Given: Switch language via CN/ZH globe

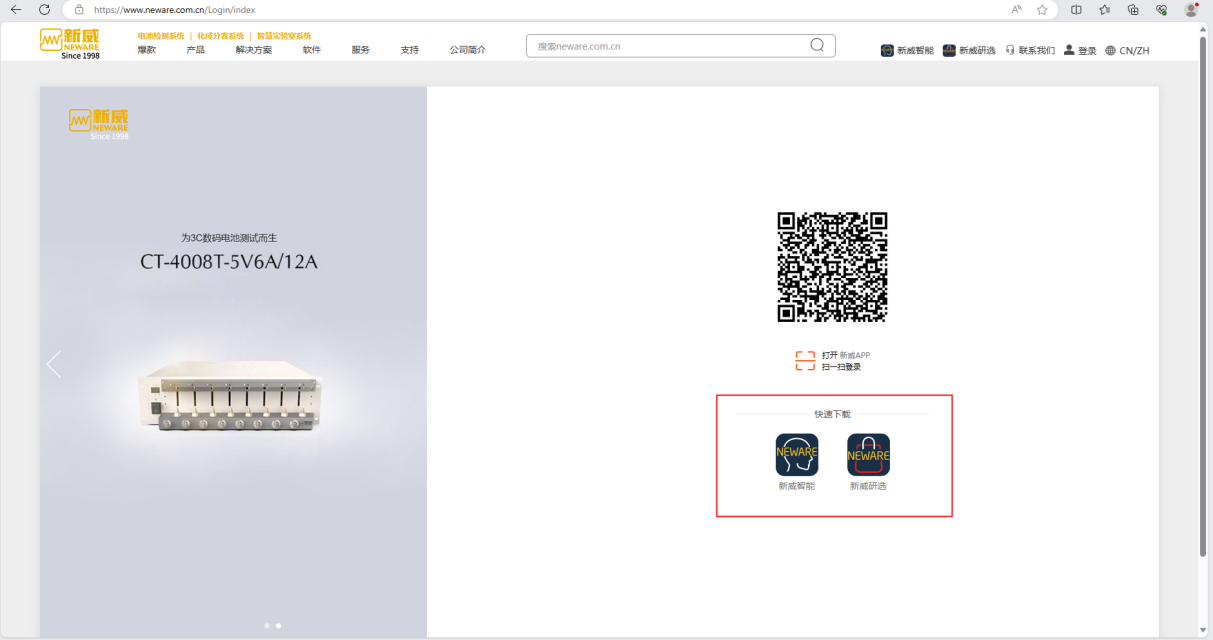Looking at the screenshot, I should click(1127, 50).
